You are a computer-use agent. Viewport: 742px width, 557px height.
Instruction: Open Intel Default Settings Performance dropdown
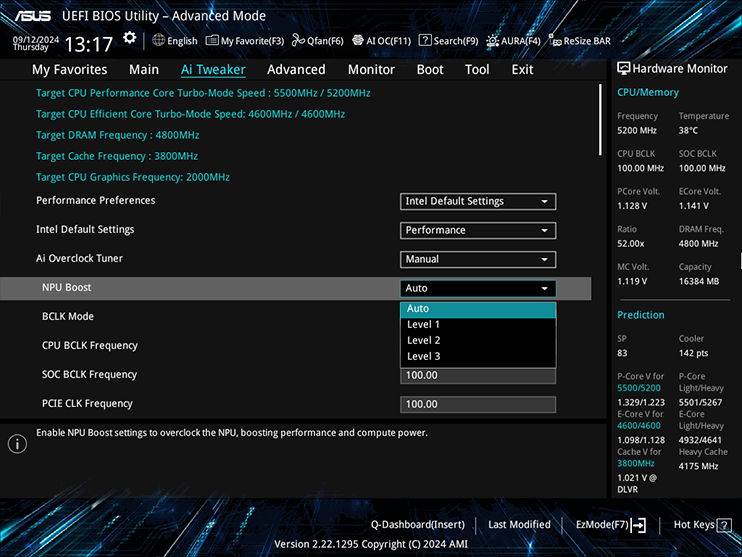pyautogui.click(x=477, y=230)
